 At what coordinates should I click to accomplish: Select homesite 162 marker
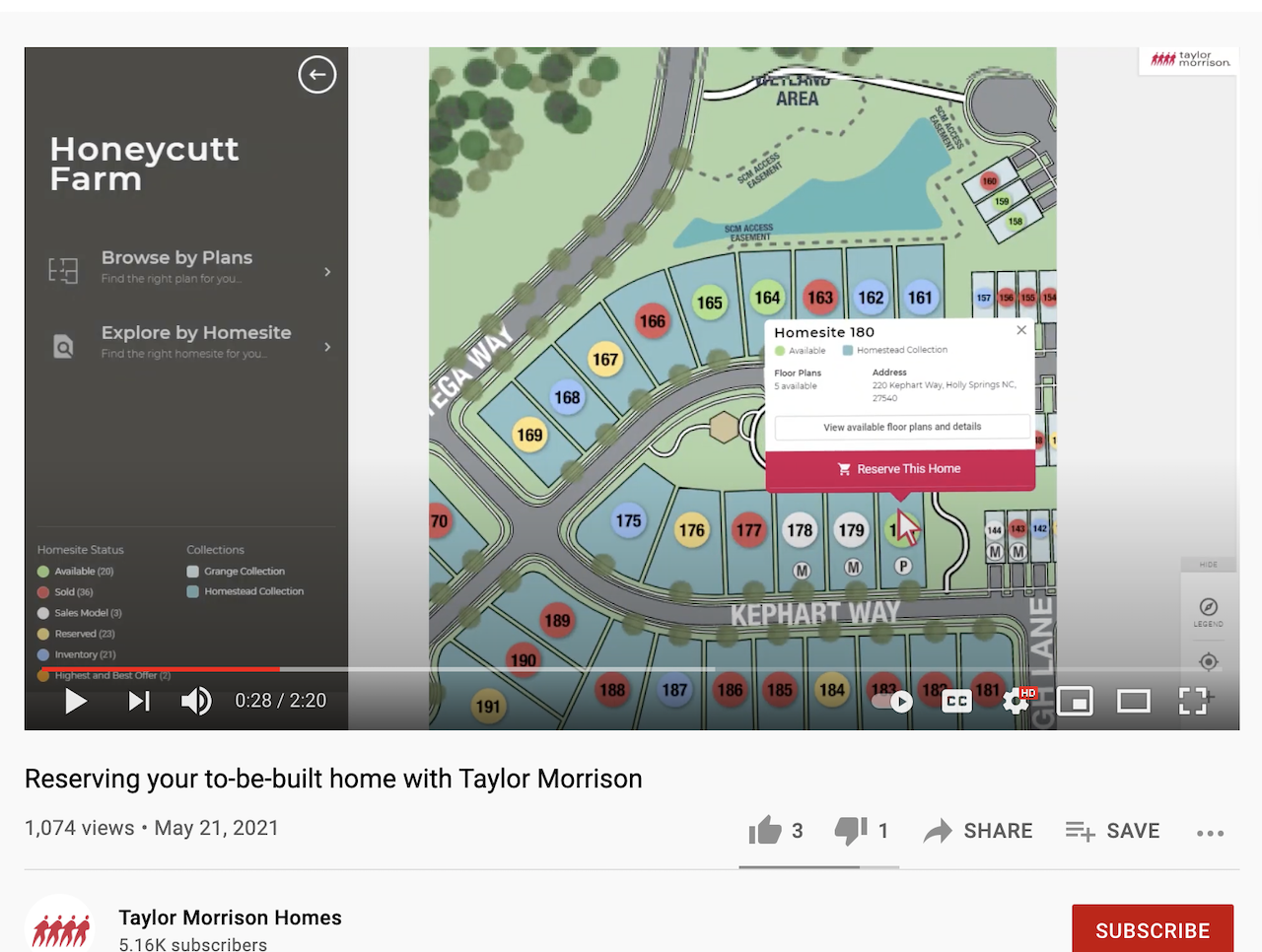pyautogui.click(x=871, y=297)
